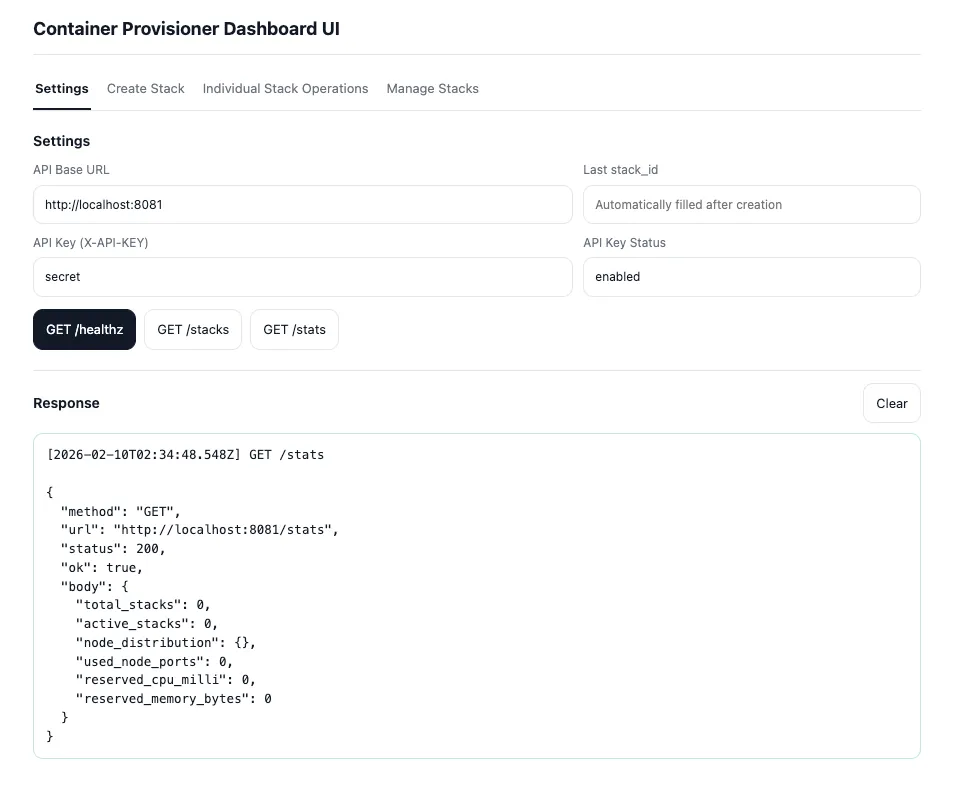Image resolution: width=955 pixels, height=795 pixels.
Task: Click the API Key Status field showing 'enabled'
Action: pos(751,277)
